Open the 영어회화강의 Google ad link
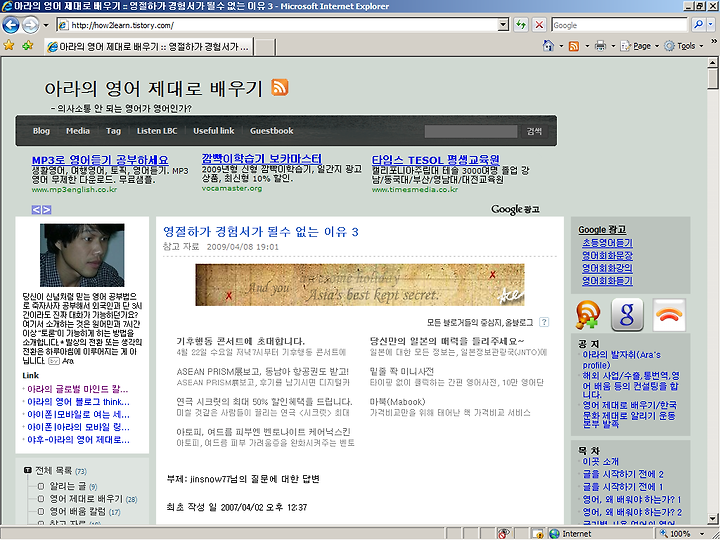 tap(608, 268)
